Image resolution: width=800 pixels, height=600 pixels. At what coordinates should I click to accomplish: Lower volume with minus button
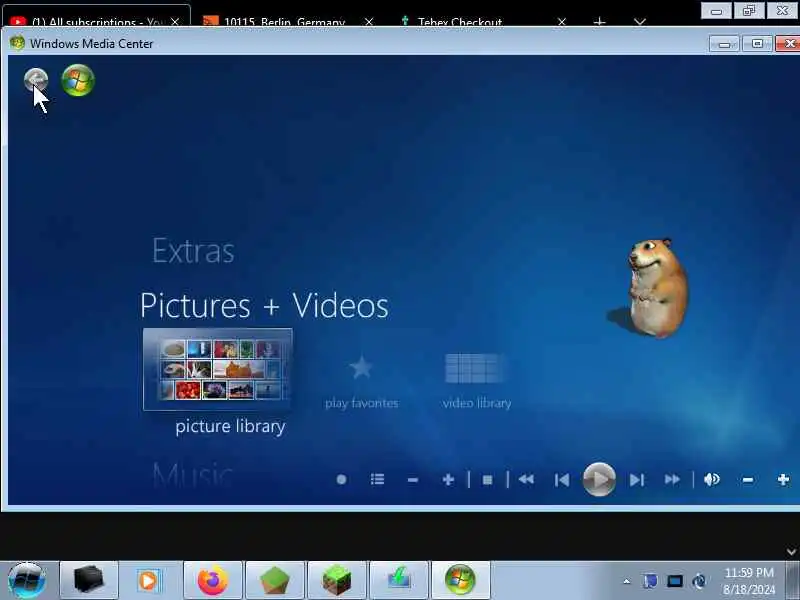(748, 480)
